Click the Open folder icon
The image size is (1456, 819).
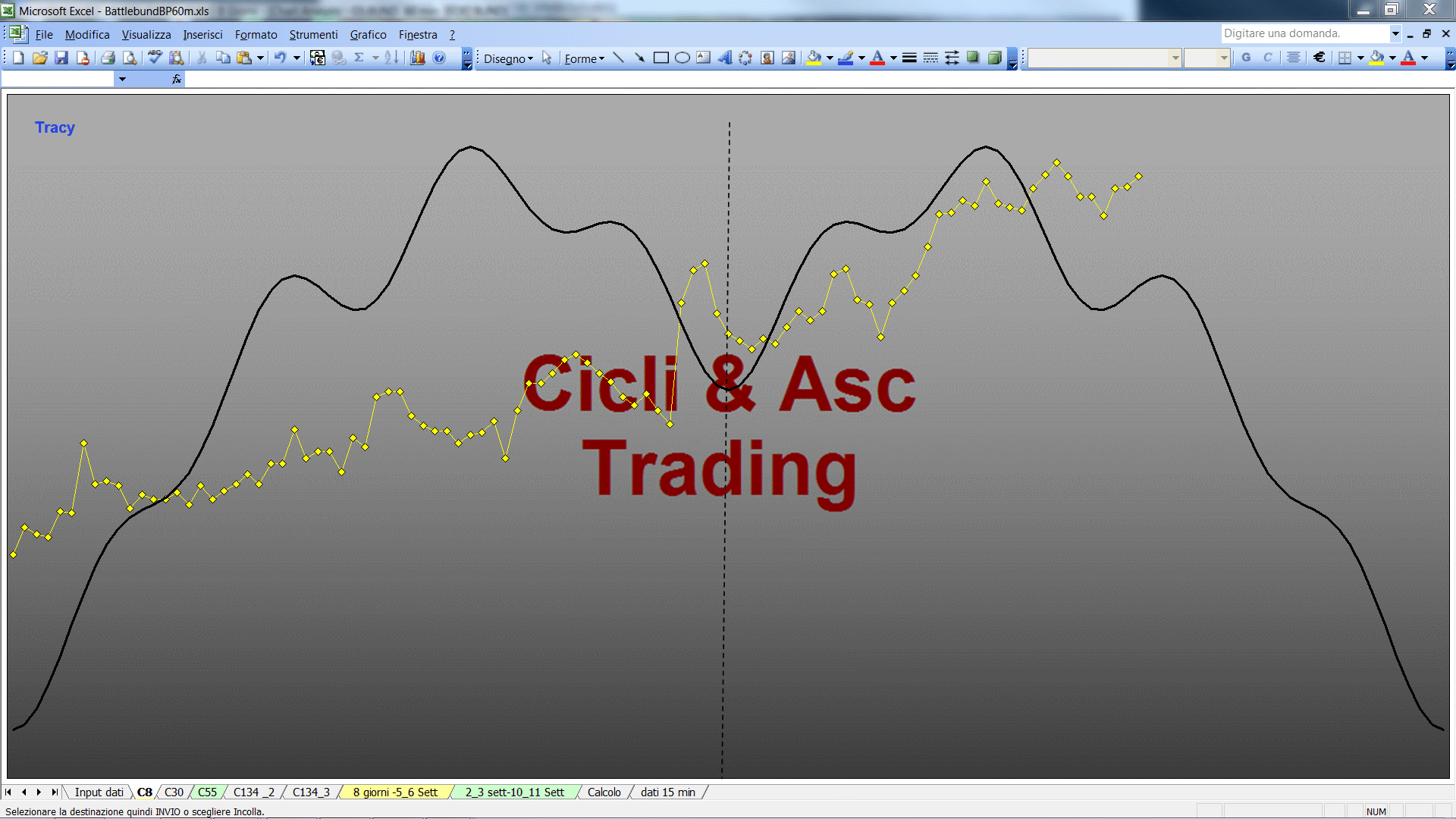point(40,58)
